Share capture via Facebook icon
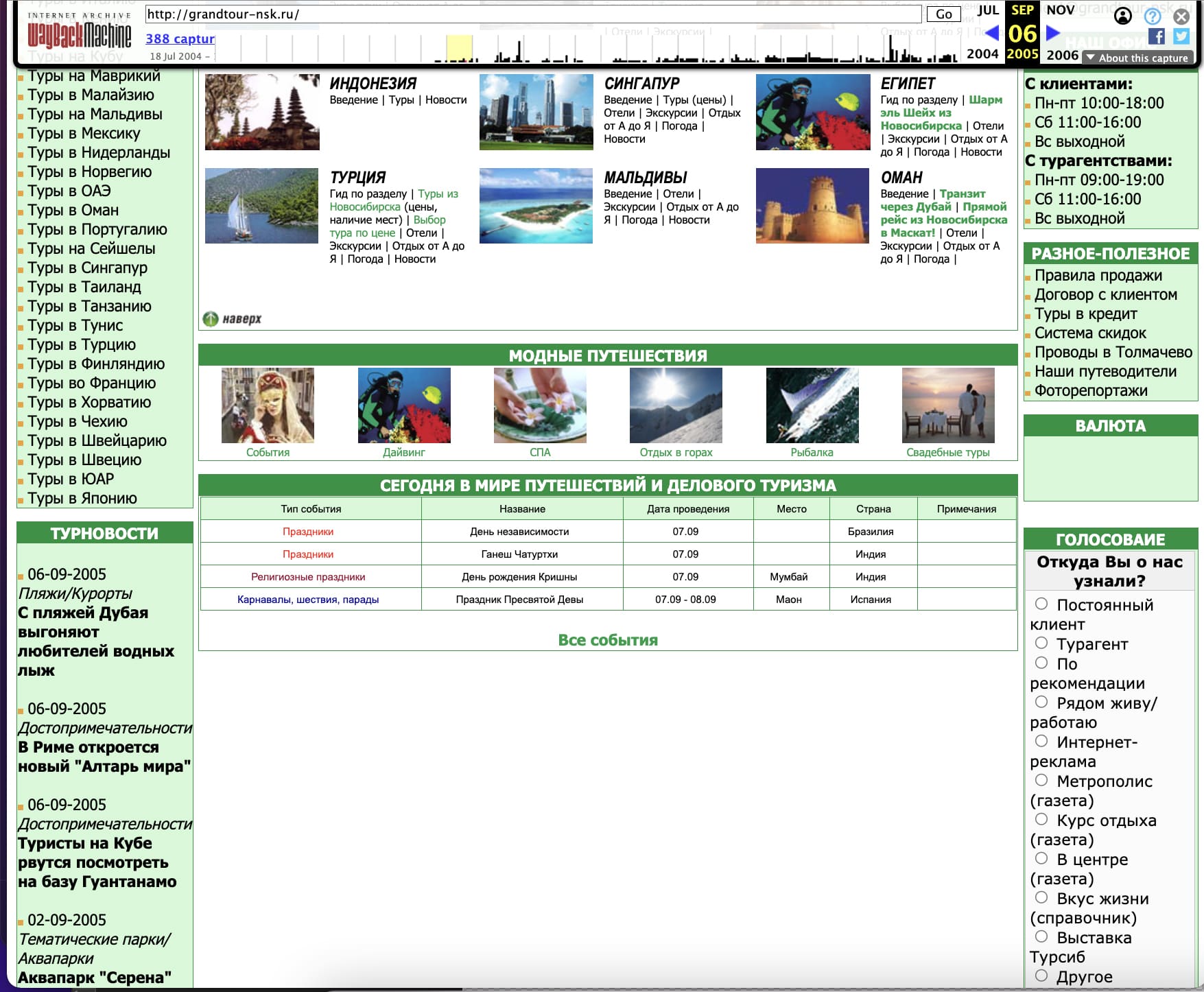The image size is (1204, 992). (x=1157, y=36)
